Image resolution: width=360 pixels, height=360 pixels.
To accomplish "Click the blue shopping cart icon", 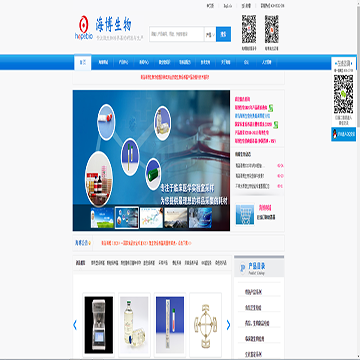I will pos(245,214).
